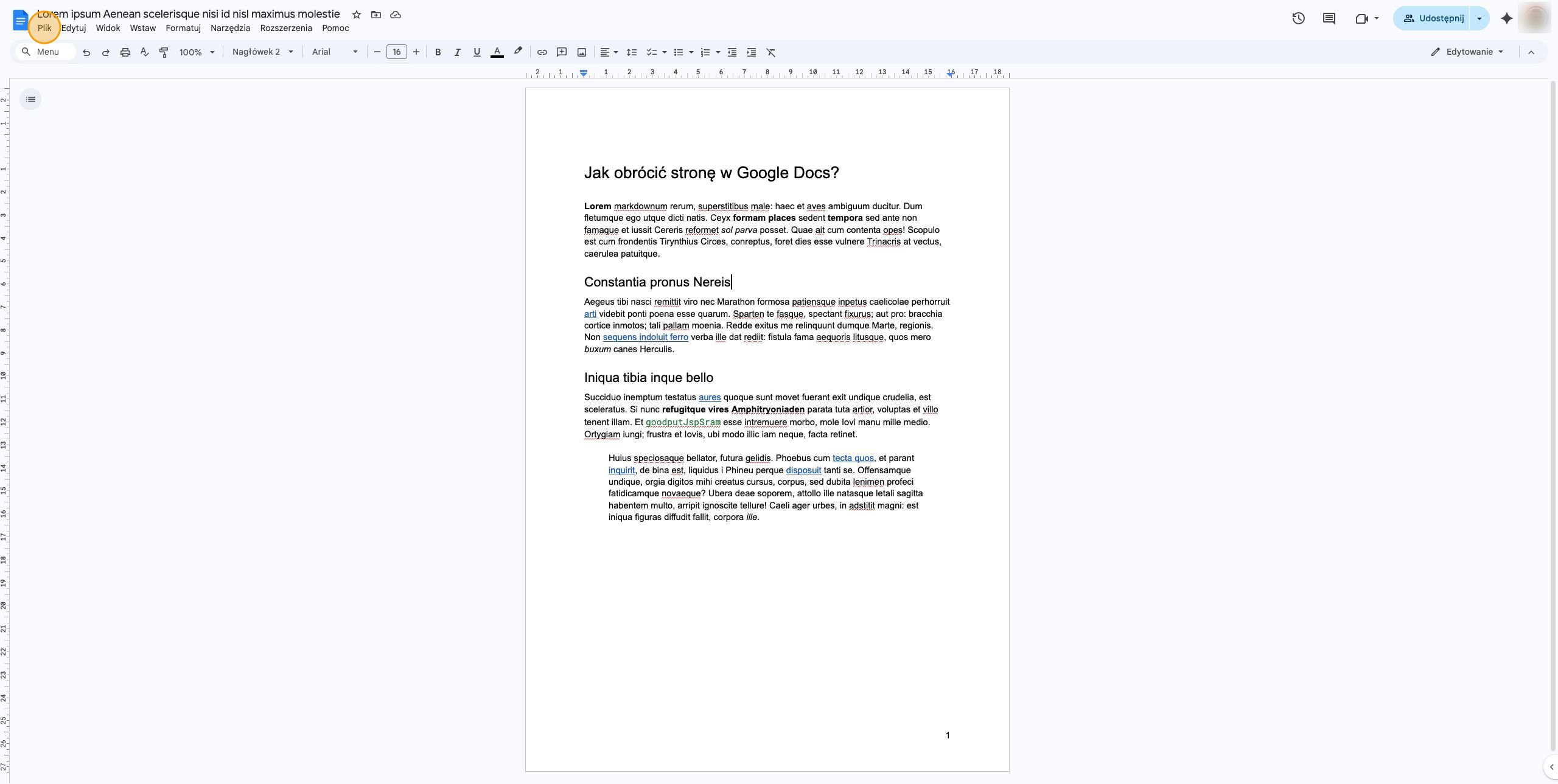
Task: Add comment via toolbar icon
Action: [x=562, y=52]
